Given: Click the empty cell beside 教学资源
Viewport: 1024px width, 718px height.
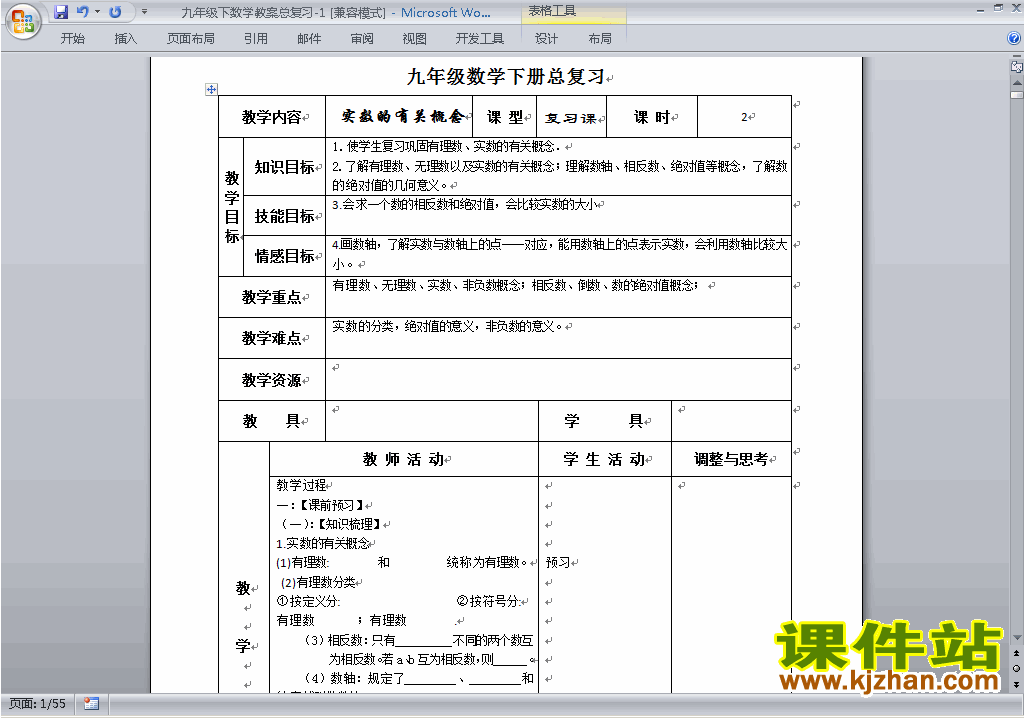Looking at the screenshot, I should tap(558, 380).
